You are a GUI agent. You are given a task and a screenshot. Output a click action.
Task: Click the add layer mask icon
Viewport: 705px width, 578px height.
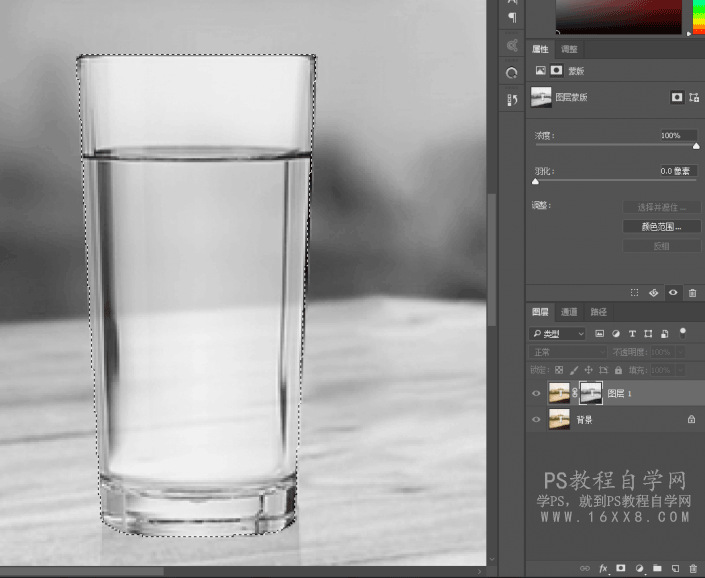coord(620,569)
